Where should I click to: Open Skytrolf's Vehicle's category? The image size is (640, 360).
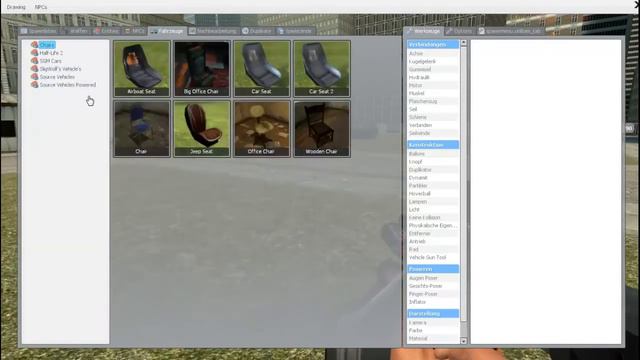(x=60, y=69)
